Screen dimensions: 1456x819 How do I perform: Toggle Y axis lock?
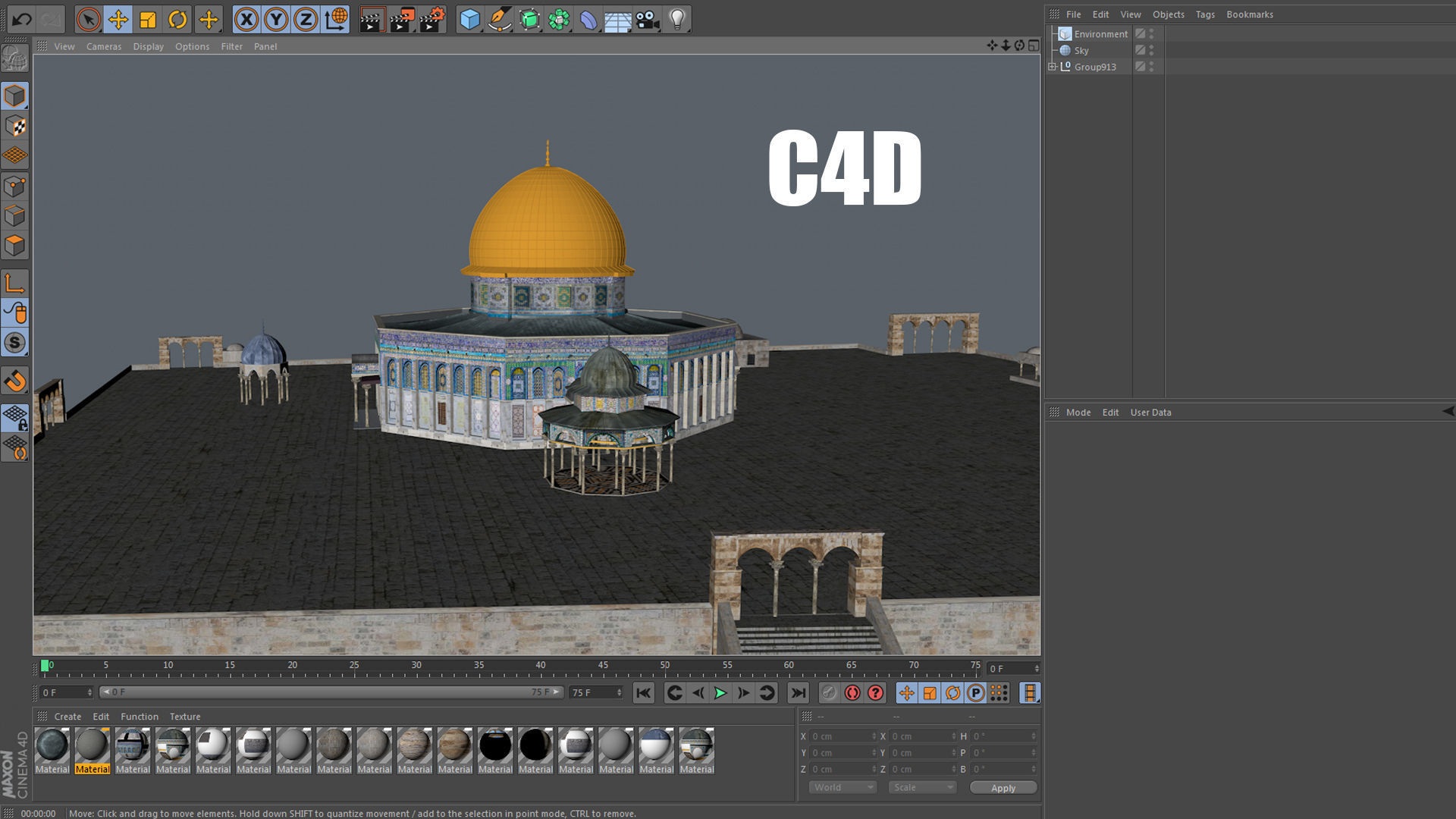click(276, 19)
